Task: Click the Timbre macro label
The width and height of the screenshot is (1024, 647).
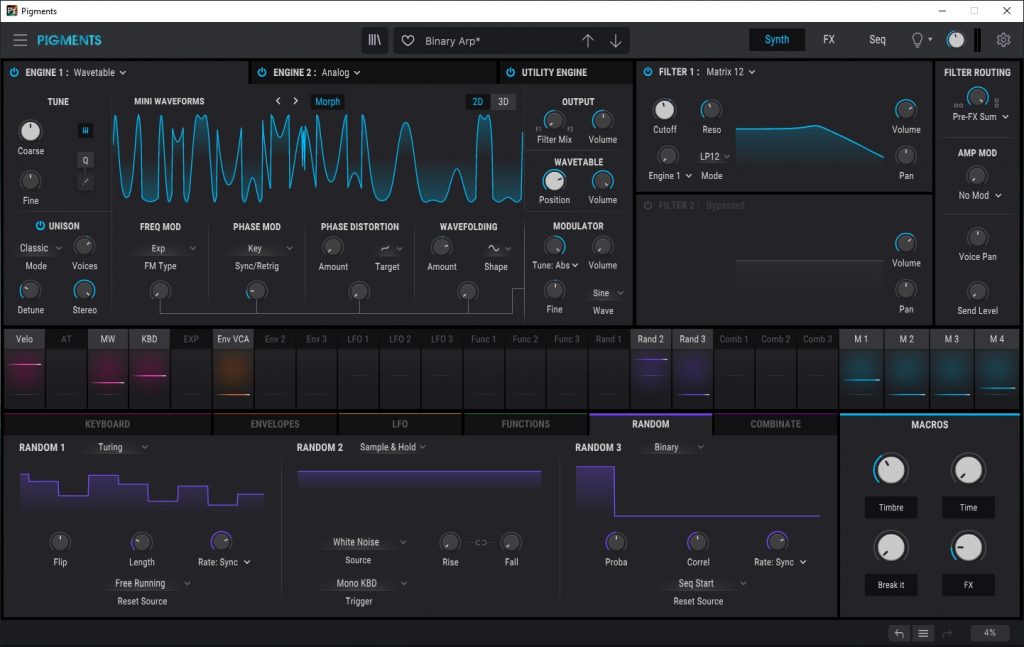Action: pyautogui.click(x=891, y=507)
